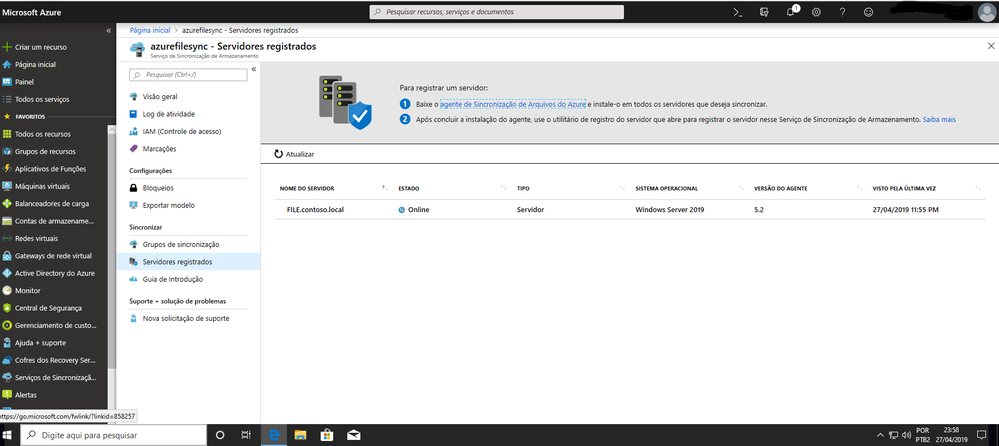Sort by Visto pela última vez column
The image size is (999, 446).
tap(904, 189)
